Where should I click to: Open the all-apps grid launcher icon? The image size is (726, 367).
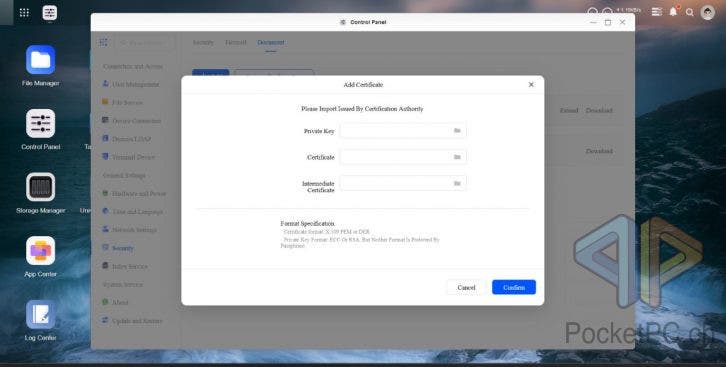pyautogui.click(x=24, y=12)
